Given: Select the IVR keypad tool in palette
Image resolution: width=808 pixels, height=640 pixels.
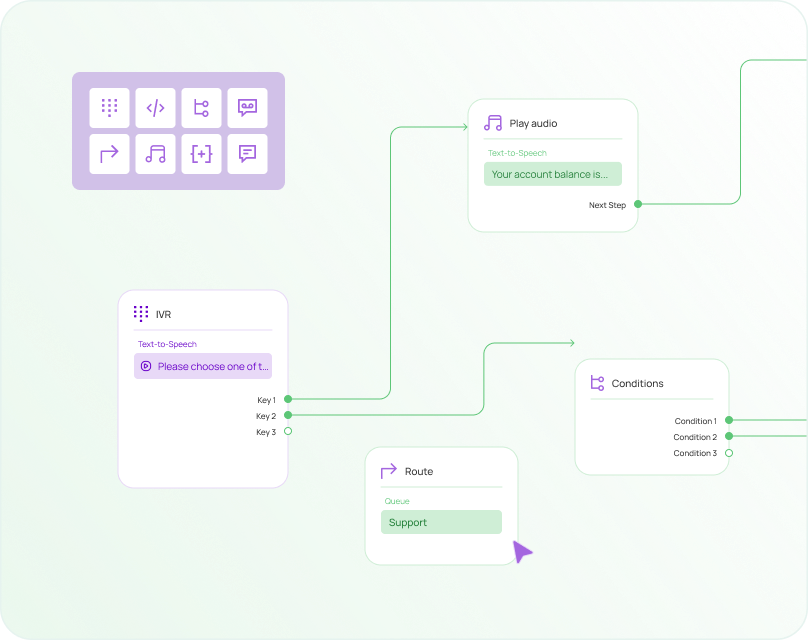Looking at the screenshot, I should [x=109, y=108].
